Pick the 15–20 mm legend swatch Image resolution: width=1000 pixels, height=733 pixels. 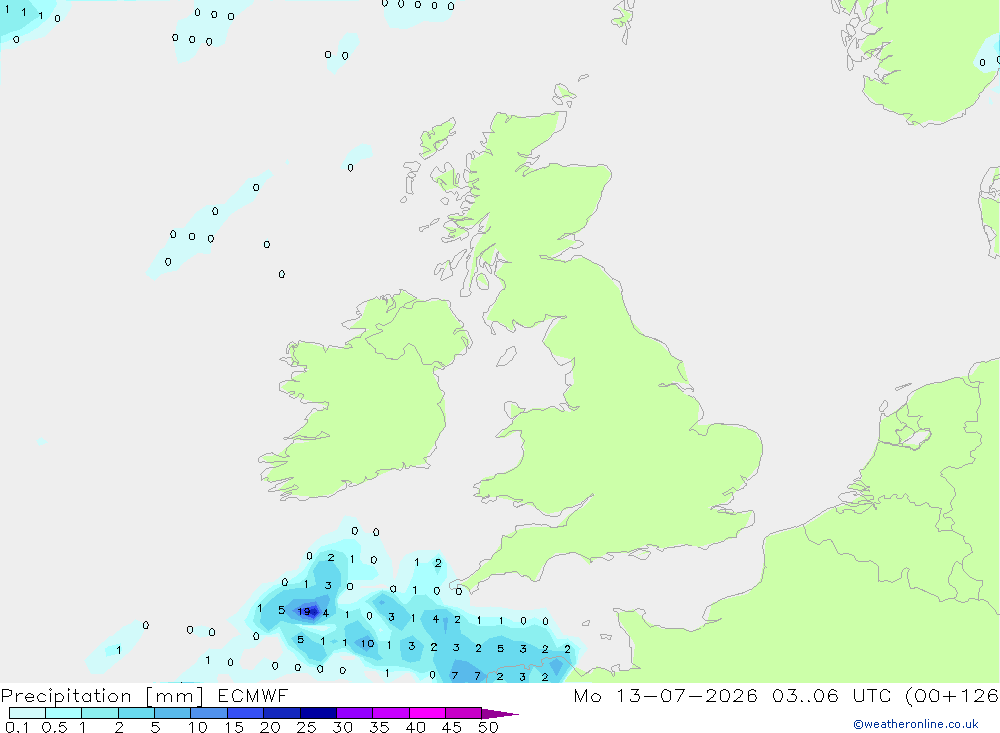[x=245, y=713]
